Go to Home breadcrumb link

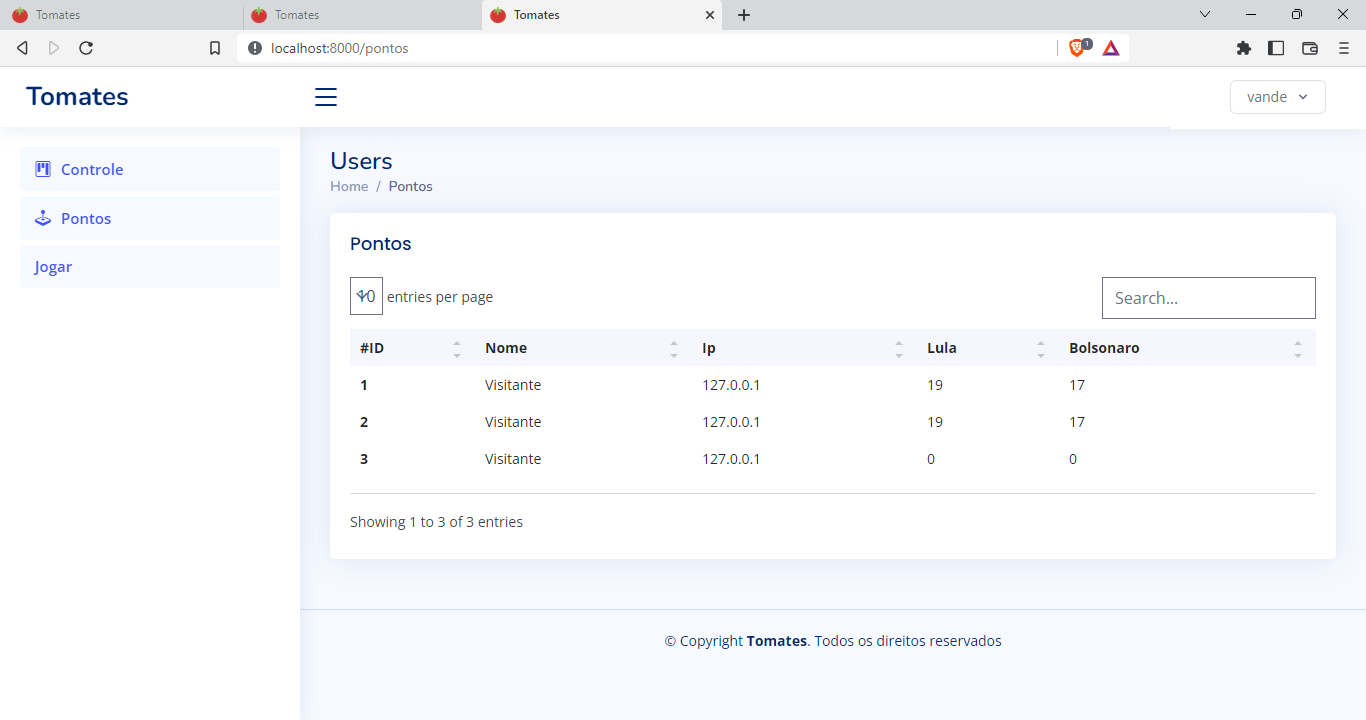[349, 186]
